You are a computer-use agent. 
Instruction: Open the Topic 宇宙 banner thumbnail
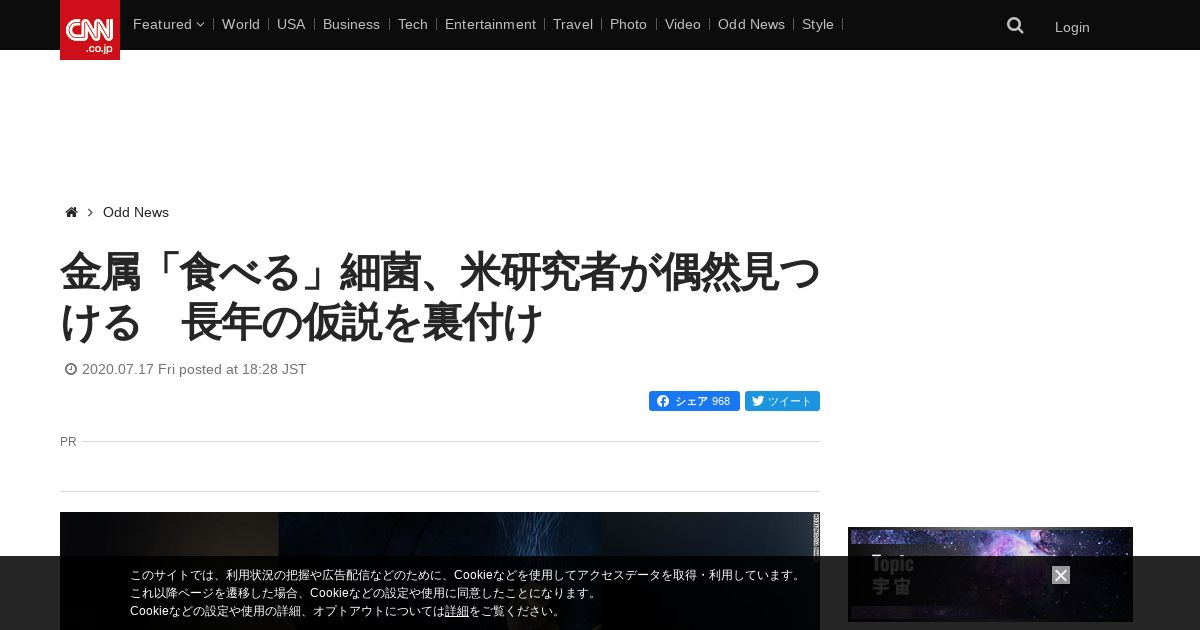(x=990, y=574)
